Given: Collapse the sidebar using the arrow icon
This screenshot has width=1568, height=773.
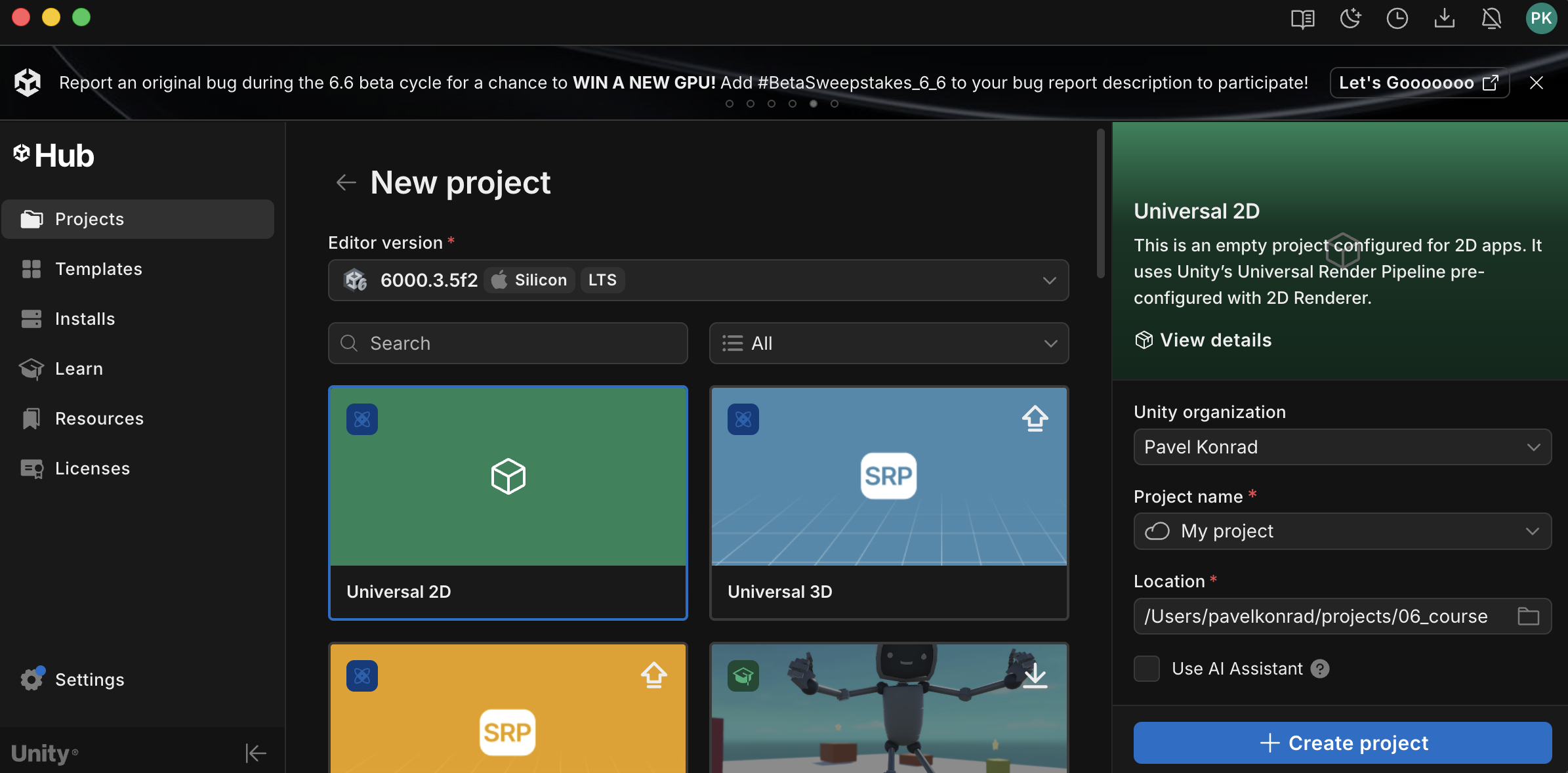Looking at the screenshot, I should (x=256, y=753).
